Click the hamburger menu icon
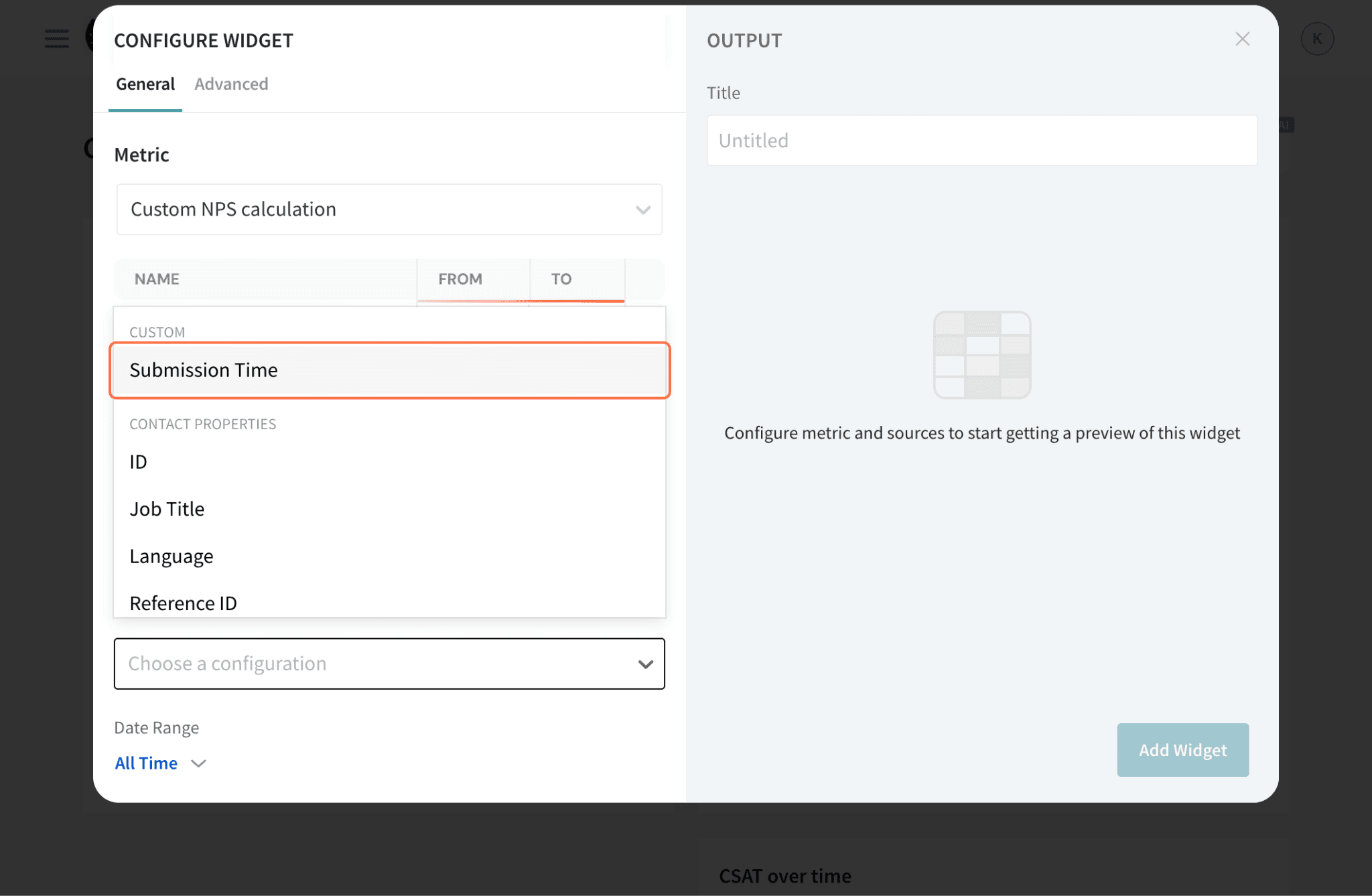This screenshot has height=896, width=1372. coord(57,39)
